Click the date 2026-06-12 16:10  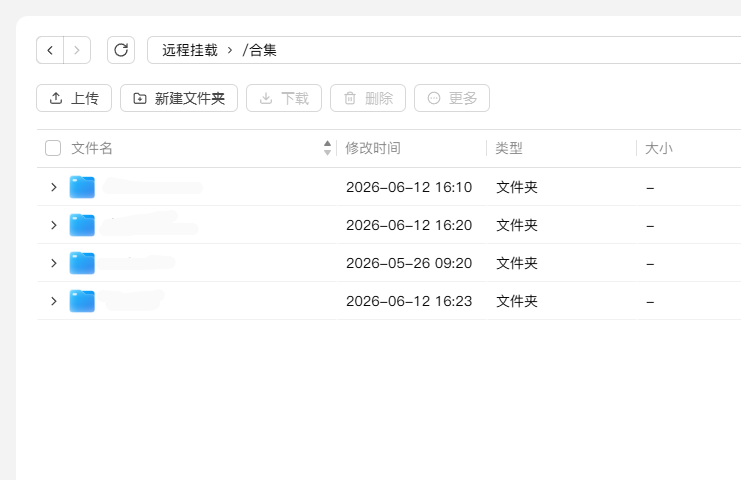[x=409, y=187]
